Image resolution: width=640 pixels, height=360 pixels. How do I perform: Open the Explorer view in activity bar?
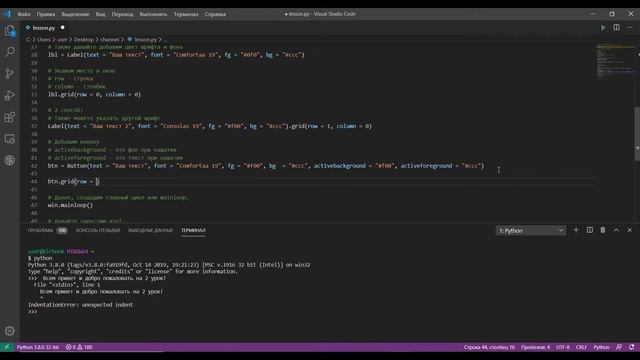[10, 31]
